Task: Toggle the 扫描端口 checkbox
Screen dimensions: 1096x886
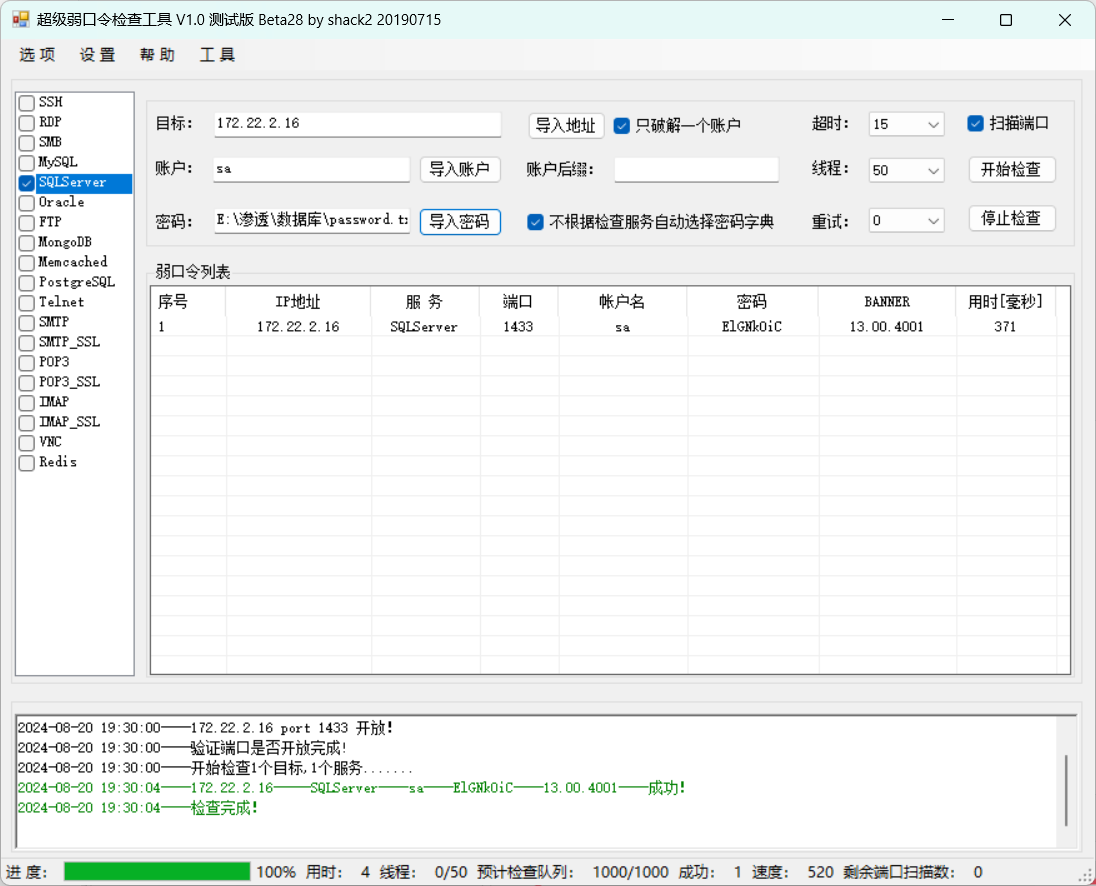Action: pos(976,124)
